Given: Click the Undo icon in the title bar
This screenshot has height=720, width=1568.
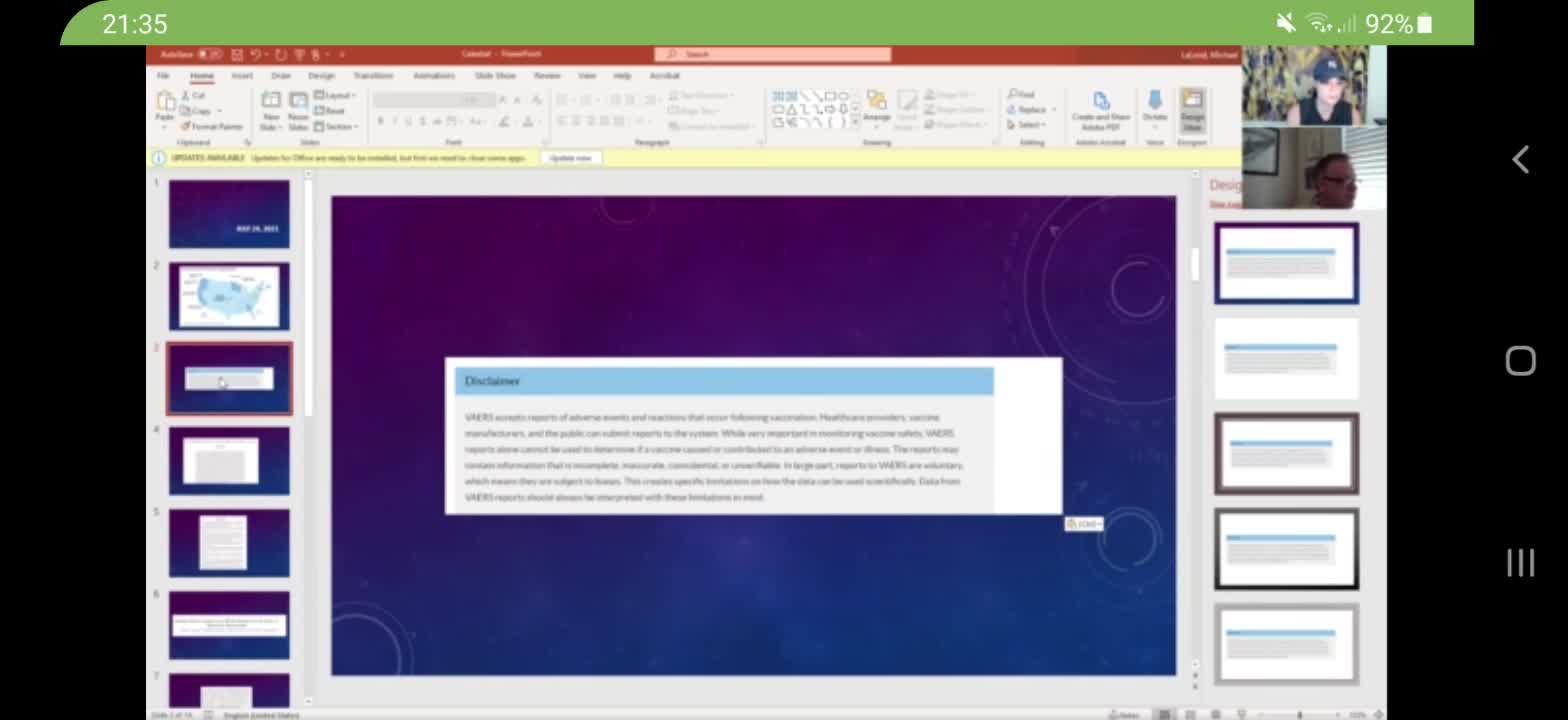Looking at the screenshot, I should pos(256,54).
